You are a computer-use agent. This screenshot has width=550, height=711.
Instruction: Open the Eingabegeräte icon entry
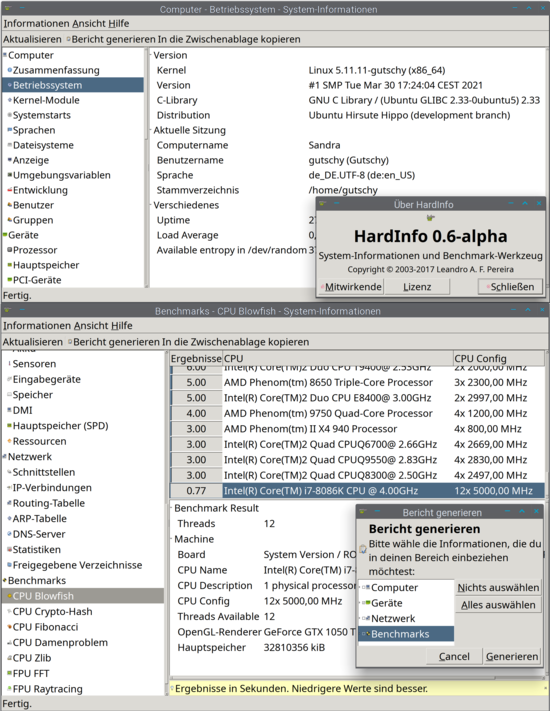pyautogui.click(x=10, y=379)
